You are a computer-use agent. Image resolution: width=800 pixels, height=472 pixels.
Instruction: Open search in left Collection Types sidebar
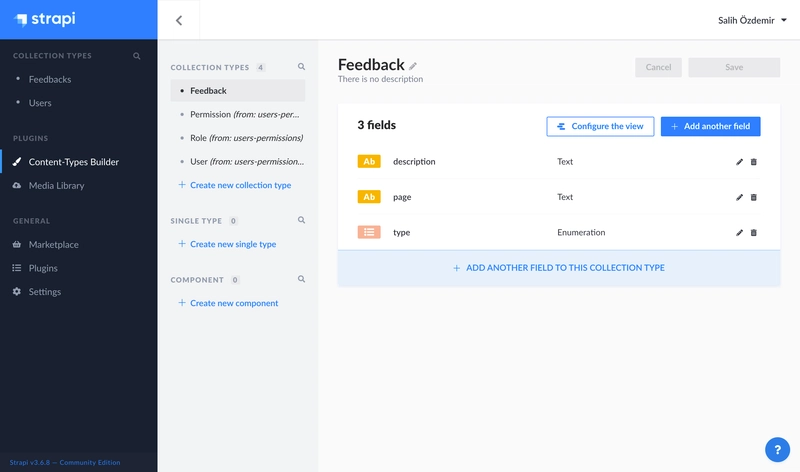pyautogui.click(x=137, y=56)
